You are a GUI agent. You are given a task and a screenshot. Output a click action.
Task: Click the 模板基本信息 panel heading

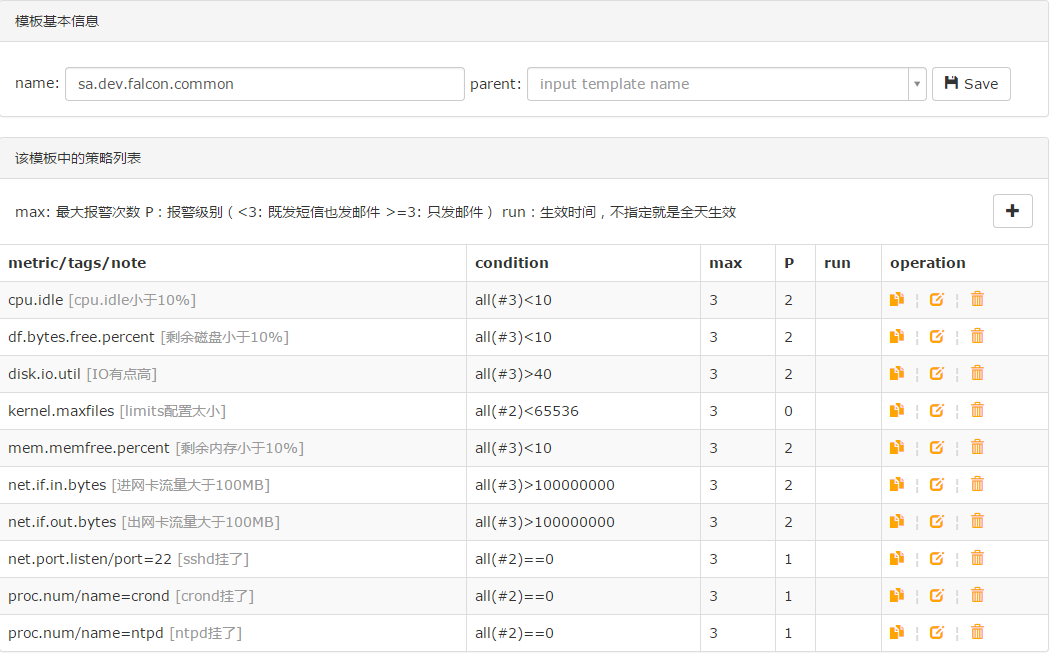click(57, 21)
